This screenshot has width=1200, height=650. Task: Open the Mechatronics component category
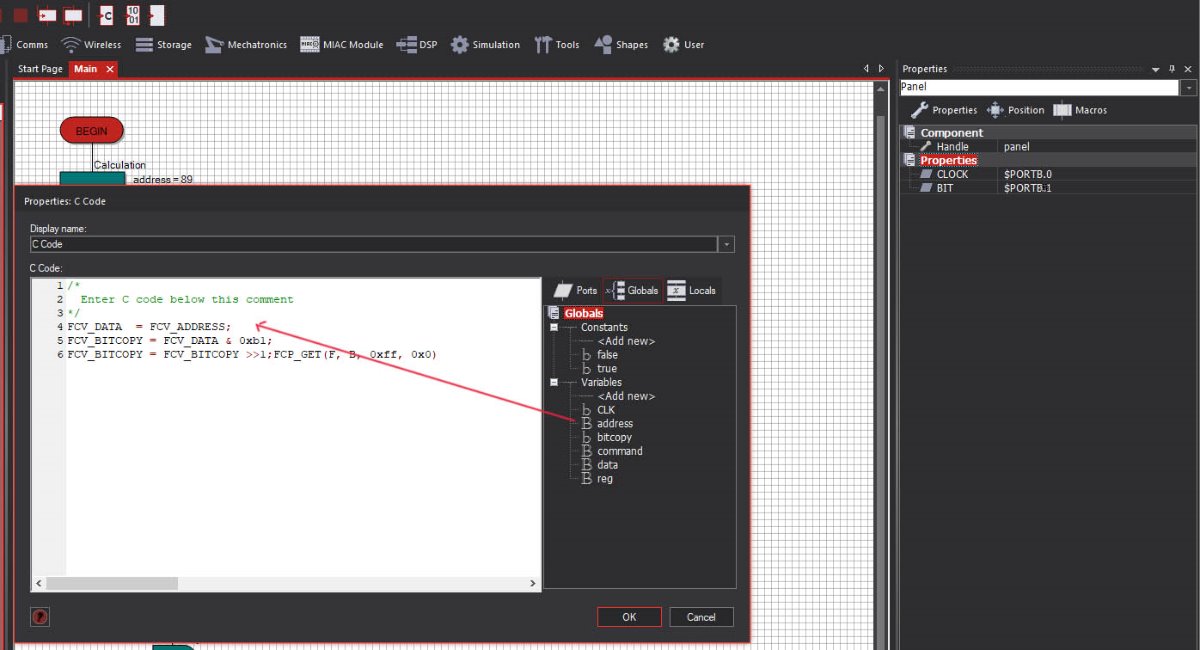[x=246, y=44]
